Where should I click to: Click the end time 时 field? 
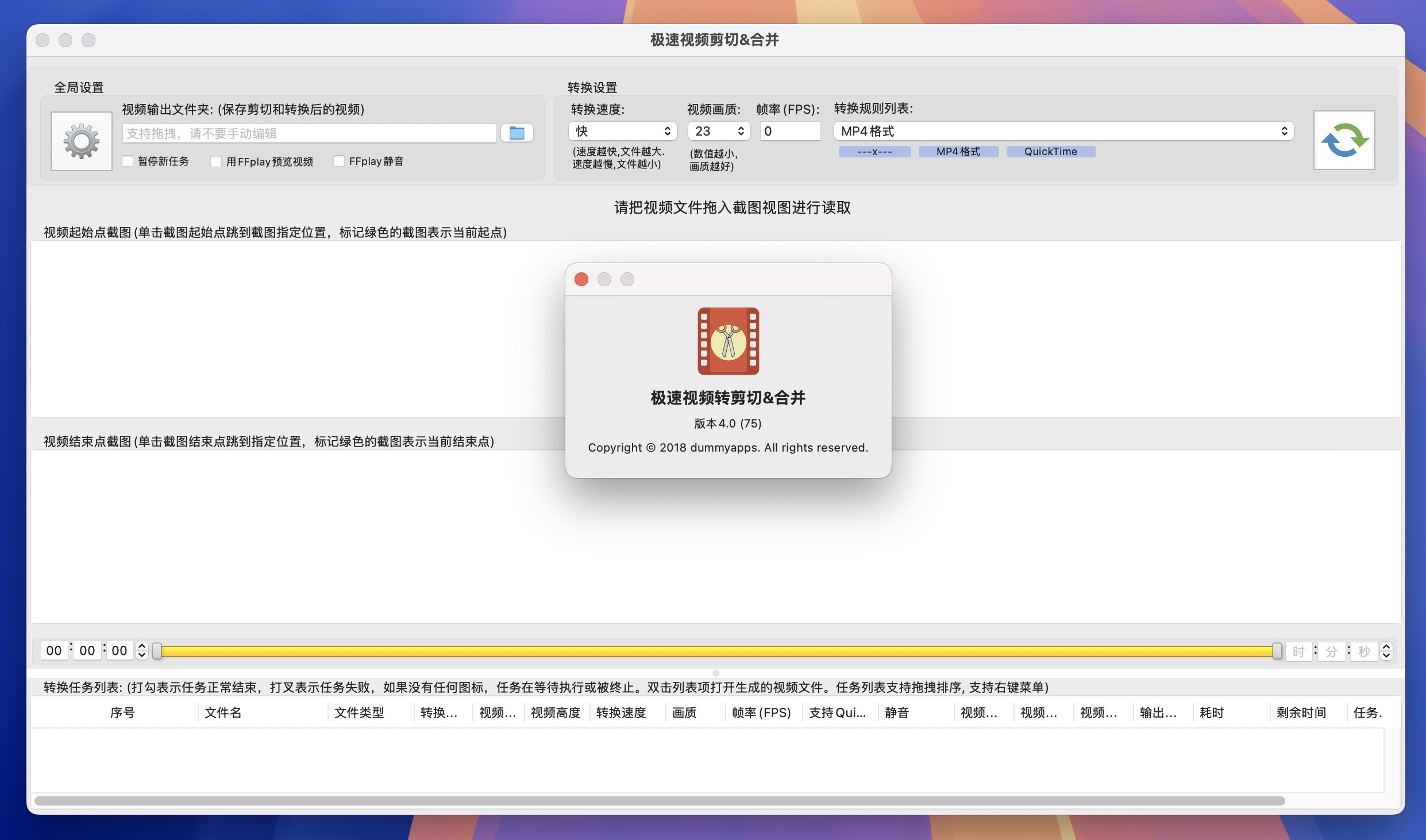coord(1298,652)
